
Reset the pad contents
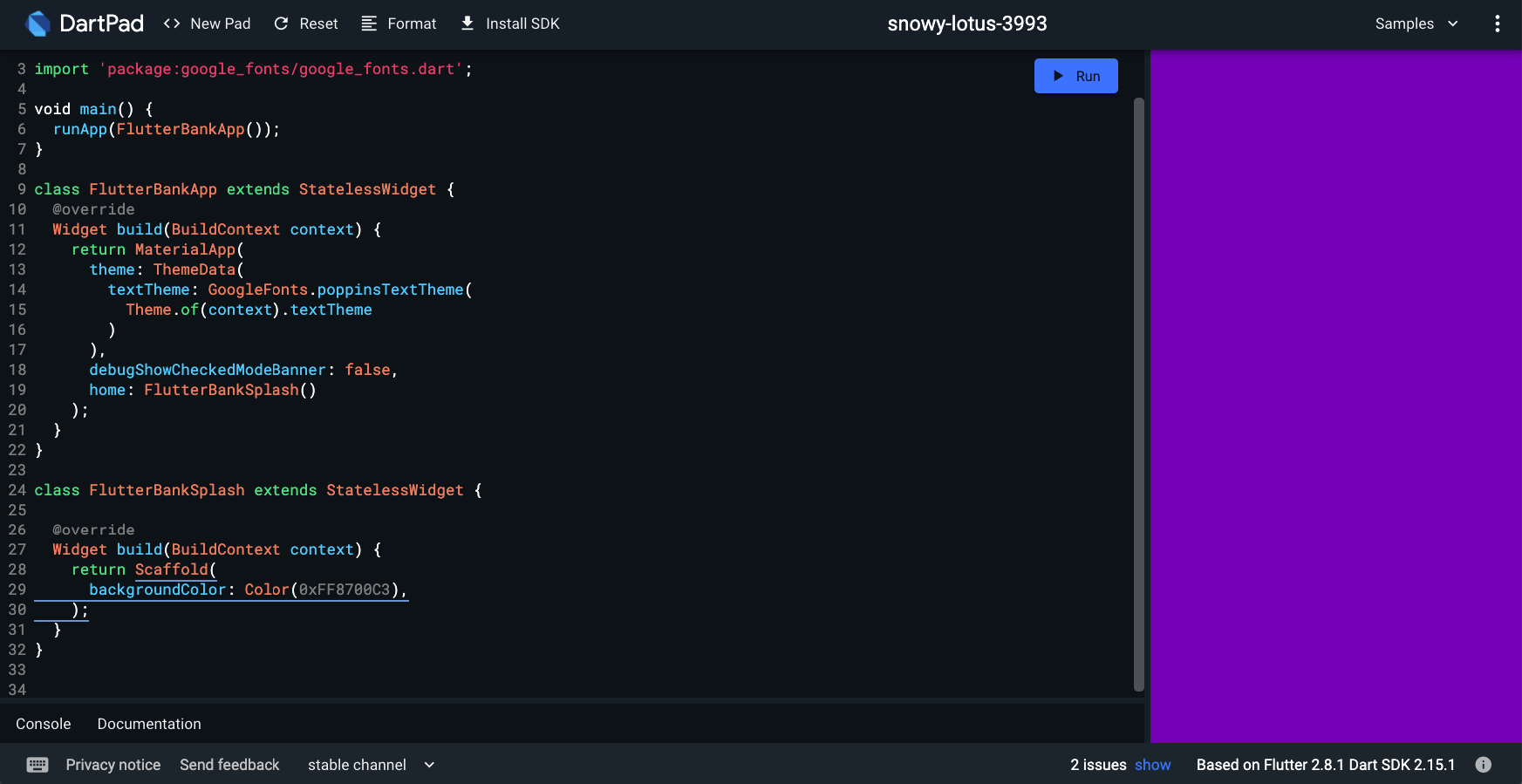(x=306, y=24)
